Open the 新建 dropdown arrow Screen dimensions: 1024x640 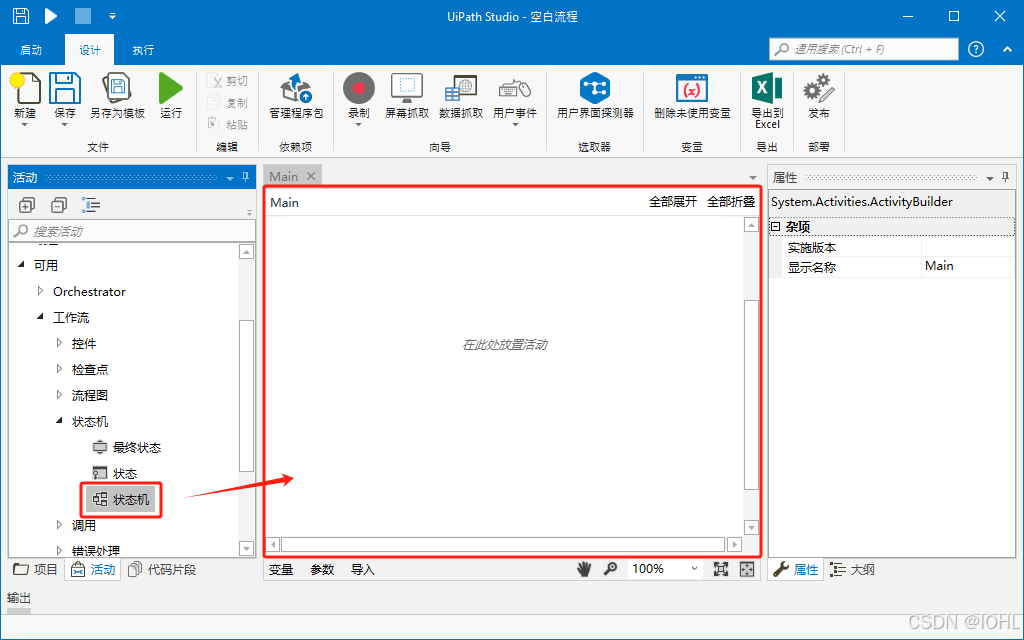point(25,125)
